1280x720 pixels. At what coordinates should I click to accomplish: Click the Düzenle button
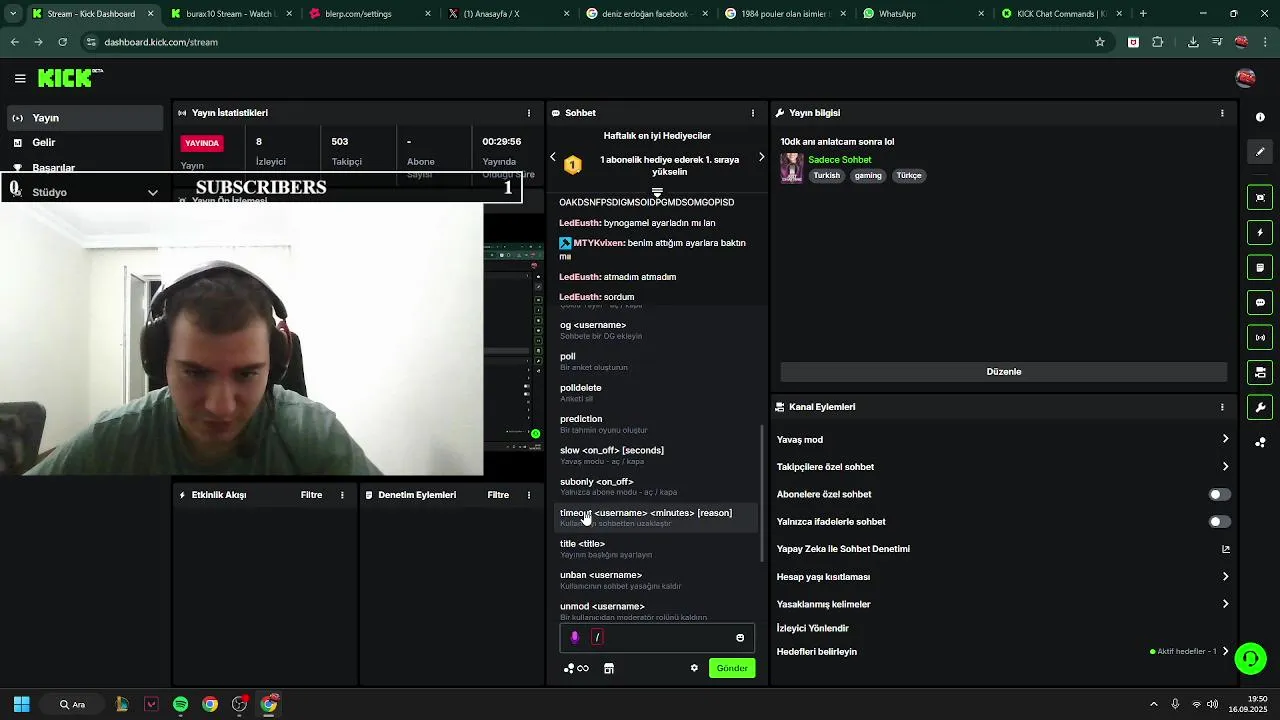pyautogui.click(x=1003, y=372)
